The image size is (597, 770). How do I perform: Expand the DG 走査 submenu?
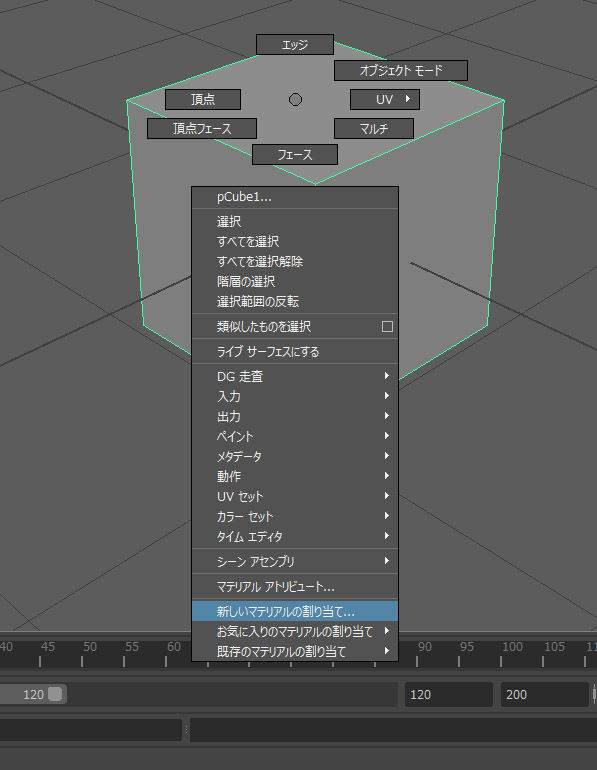pyautogui.click(x=295, y=377)
